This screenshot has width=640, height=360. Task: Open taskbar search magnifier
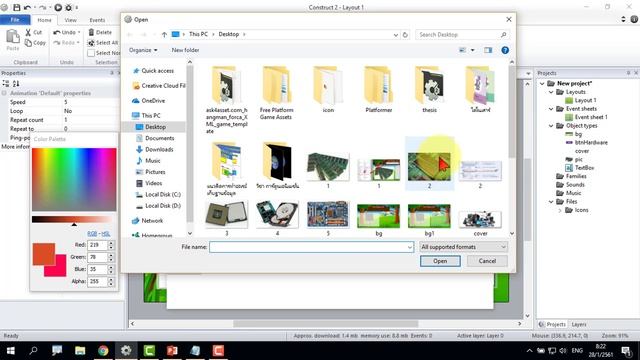click(x=33, y=351)
